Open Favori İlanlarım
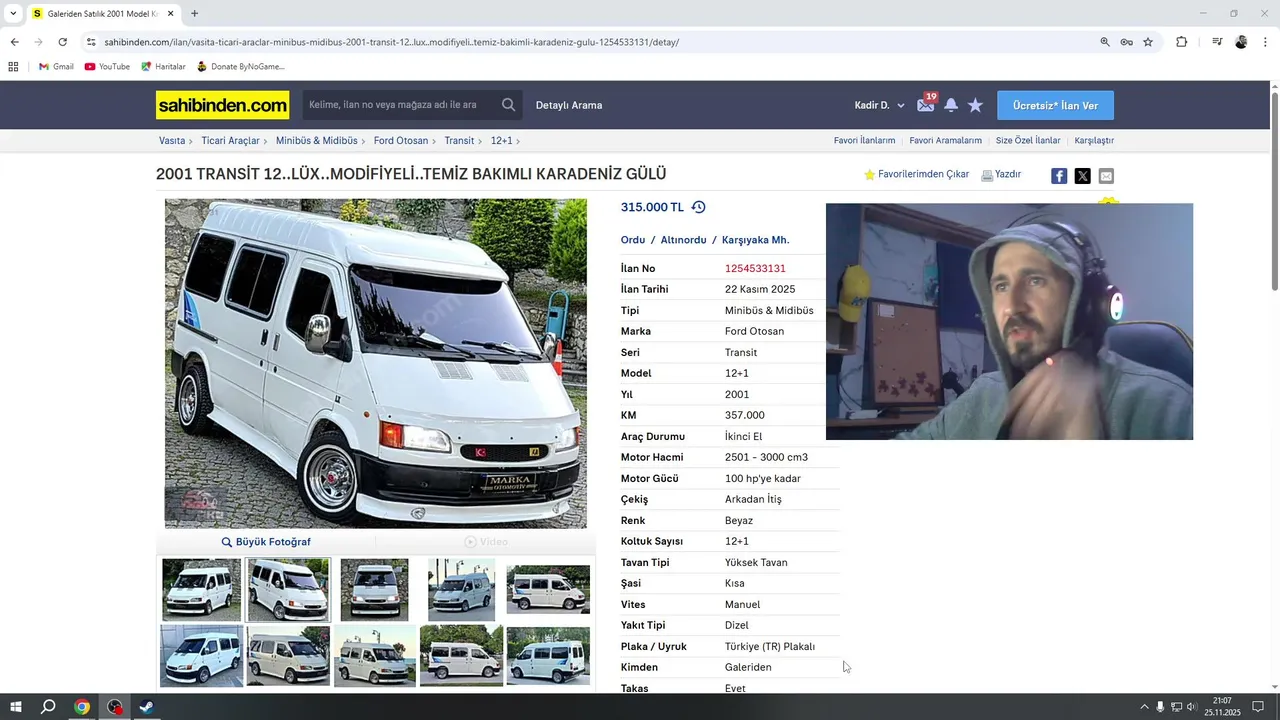 (x=864, y=141)
